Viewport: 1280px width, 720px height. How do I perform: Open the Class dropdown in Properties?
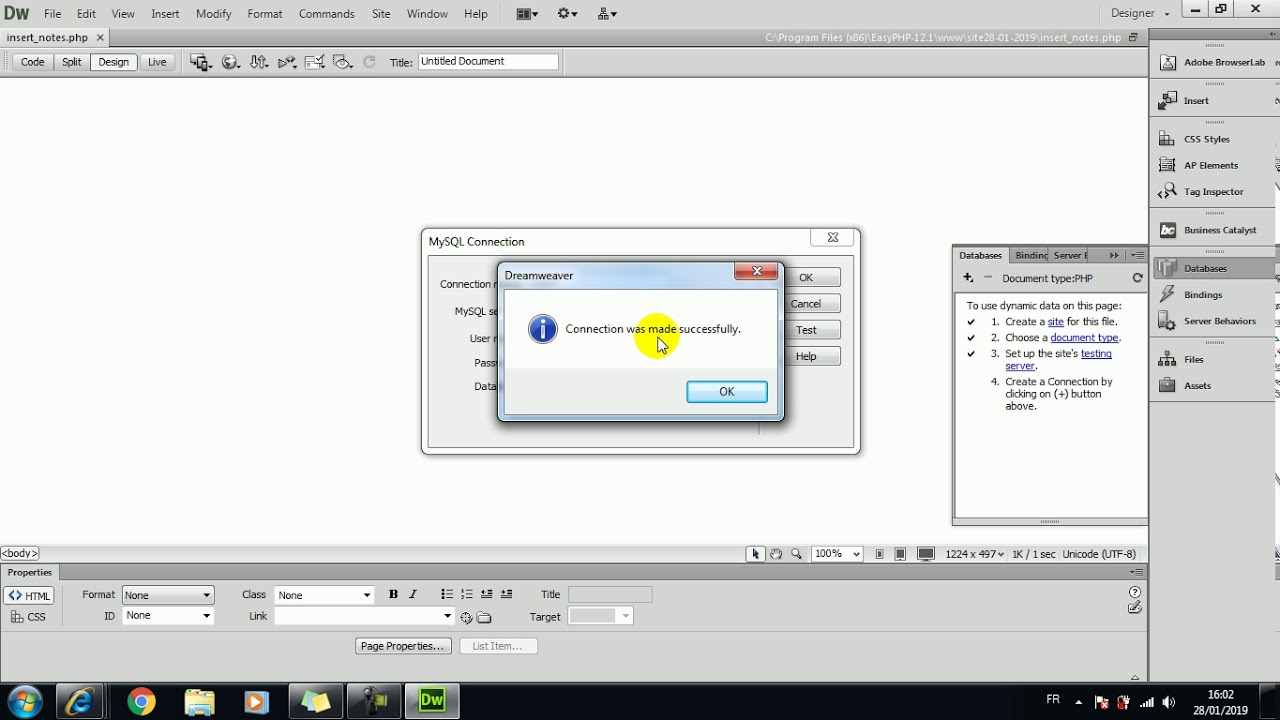tap(324, 595)
